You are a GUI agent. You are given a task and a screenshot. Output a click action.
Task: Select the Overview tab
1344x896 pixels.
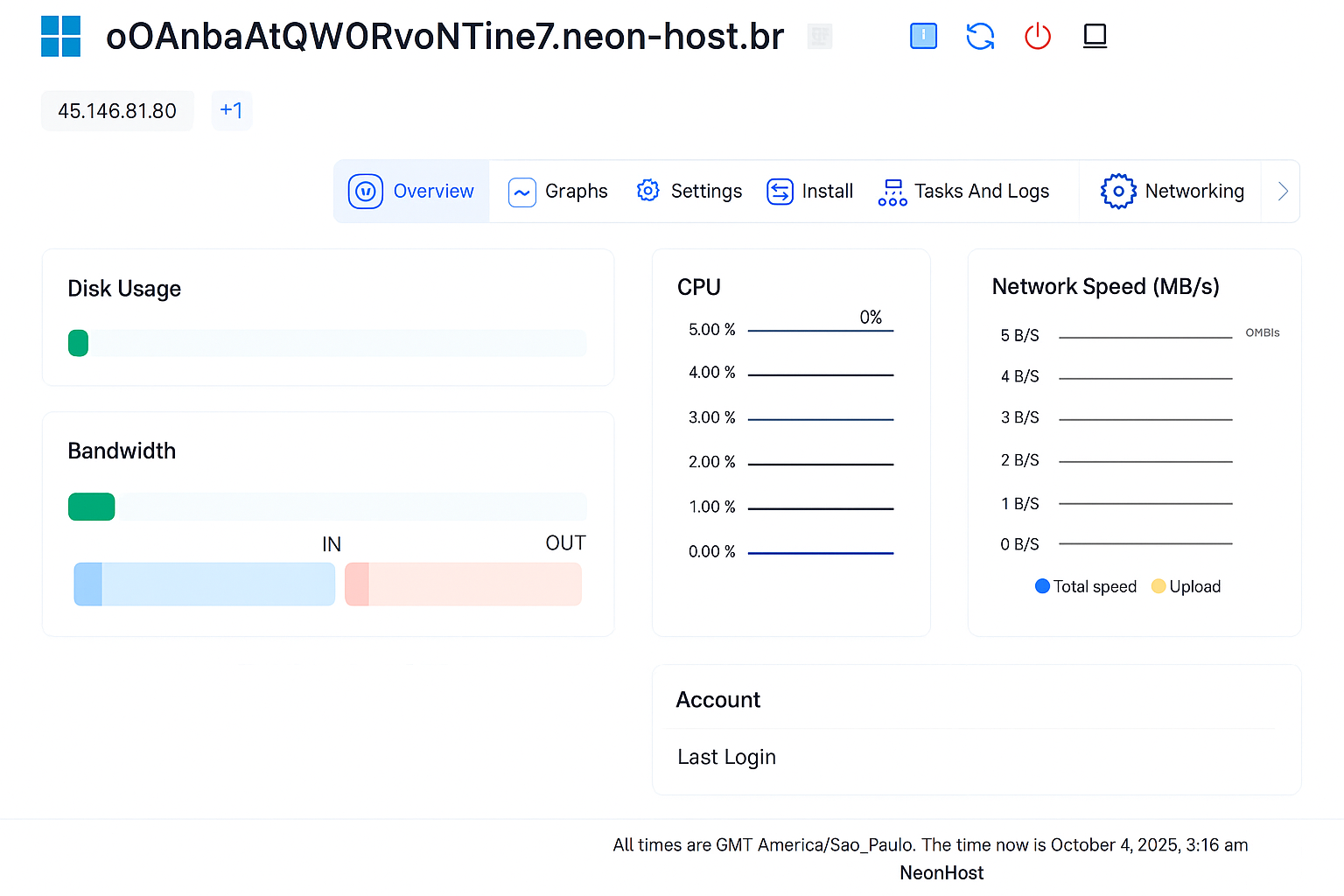click(x=411, y=191)
